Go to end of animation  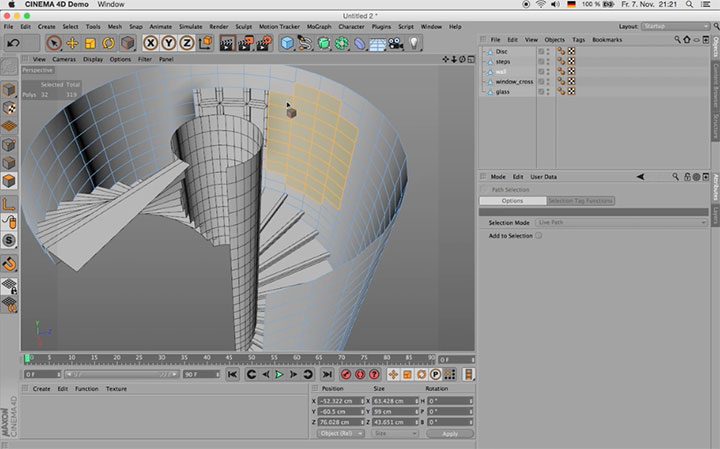click(x=327, y=375)
